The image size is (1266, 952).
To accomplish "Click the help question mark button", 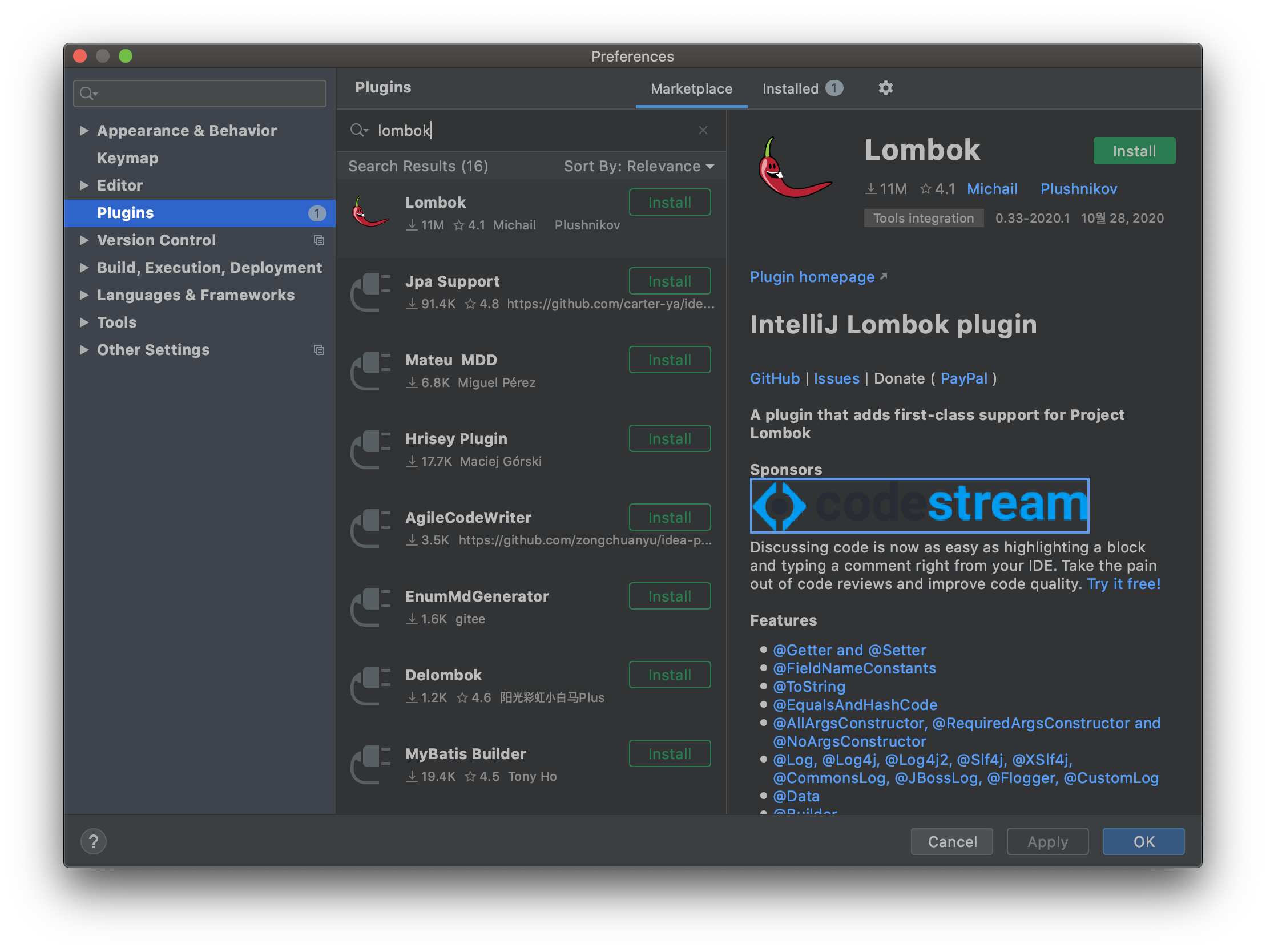I will [x=93, y=841].
